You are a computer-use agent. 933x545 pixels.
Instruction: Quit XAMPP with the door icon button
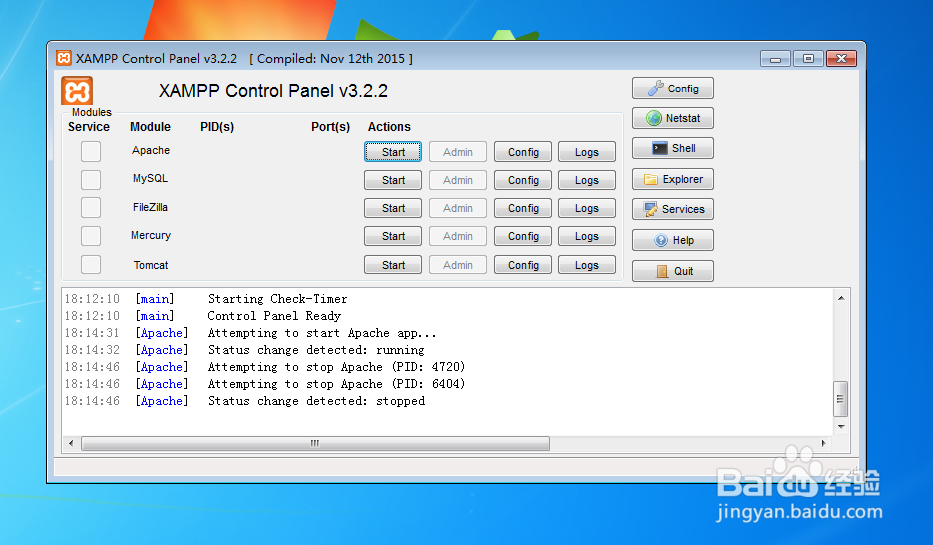(672, 271)
